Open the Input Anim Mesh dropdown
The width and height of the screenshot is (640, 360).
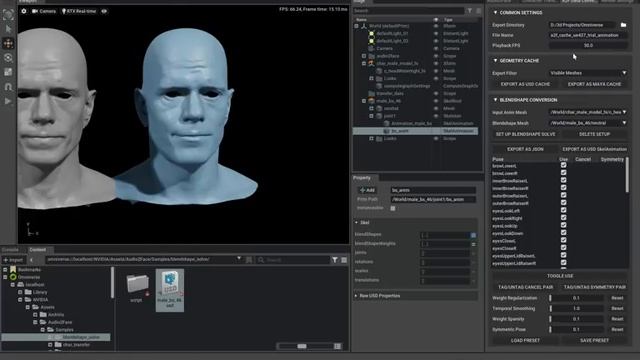pyautogui.click(x=588, y=112)
